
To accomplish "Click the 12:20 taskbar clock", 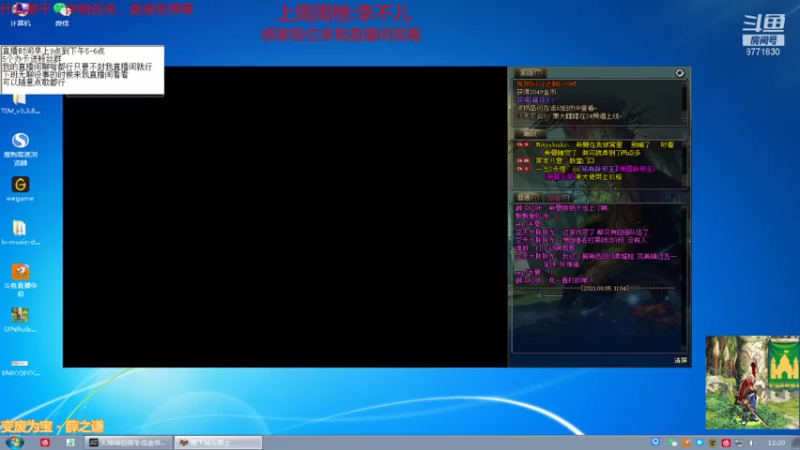I will point(776,443).
